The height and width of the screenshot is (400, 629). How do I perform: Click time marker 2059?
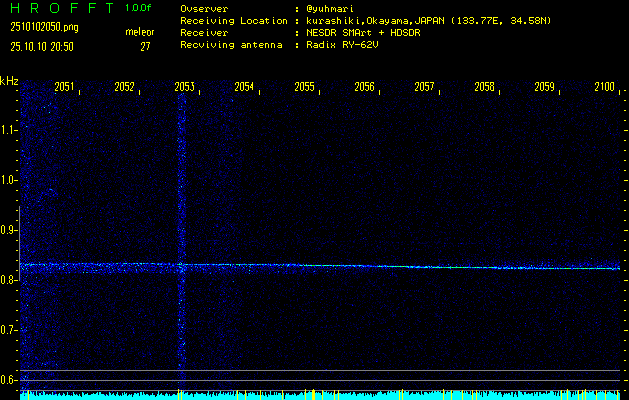pyautogui.click(x=544, y=87)
